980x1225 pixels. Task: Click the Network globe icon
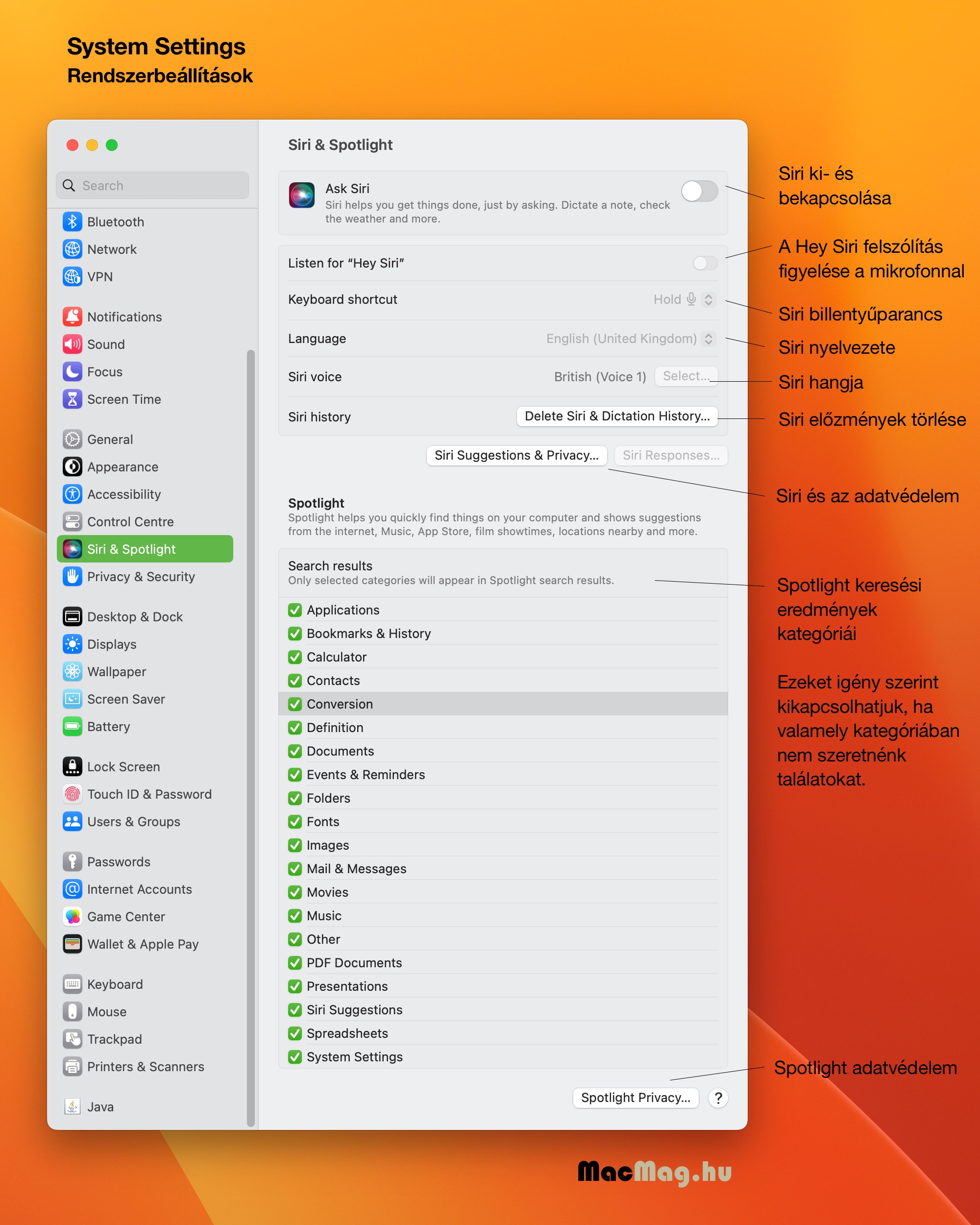point(72,249)
